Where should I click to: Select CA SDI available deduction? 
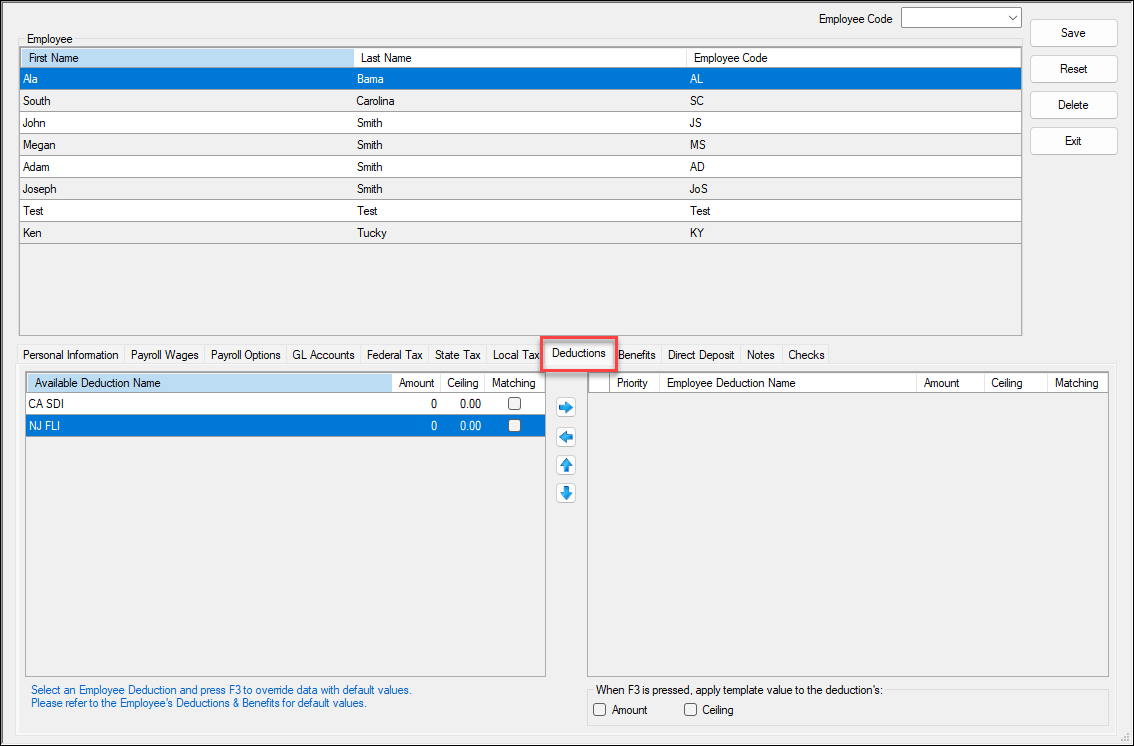pos(285,404)
